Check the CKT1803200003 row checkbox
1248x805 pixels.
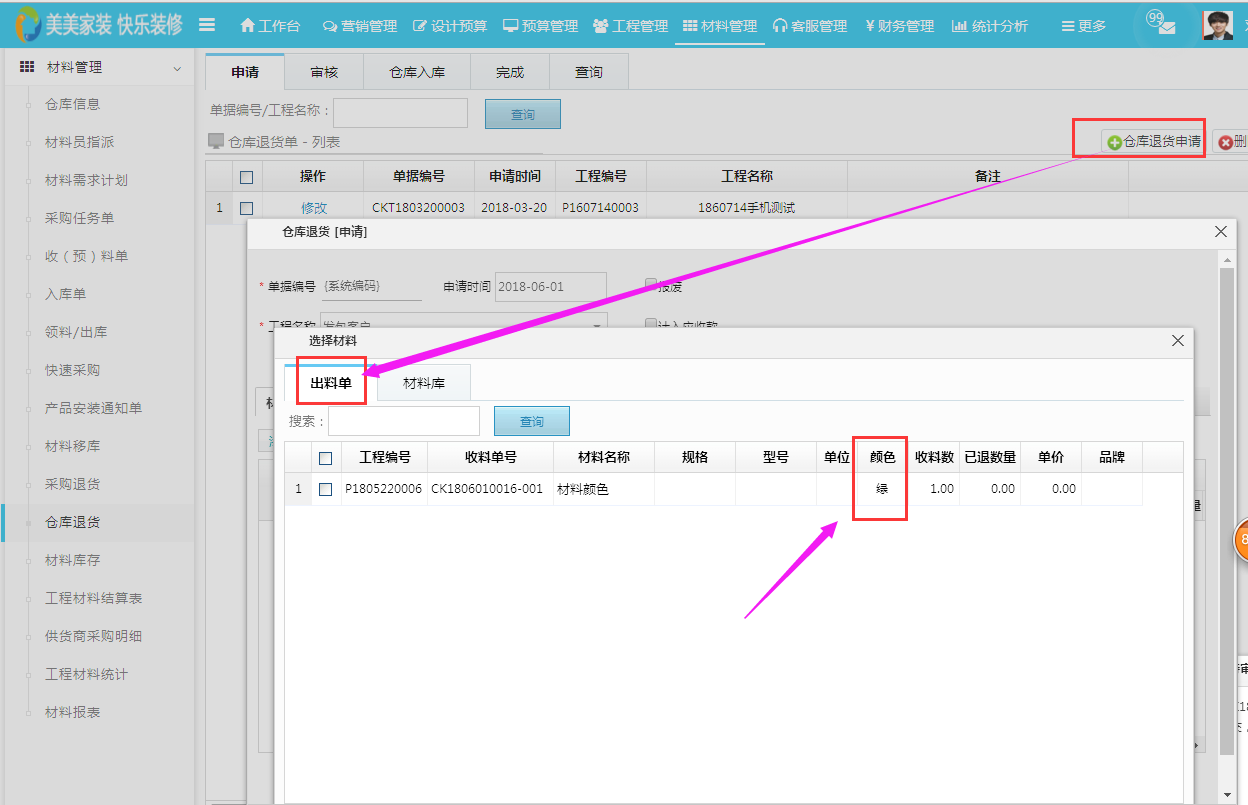(x=246, y=209)
